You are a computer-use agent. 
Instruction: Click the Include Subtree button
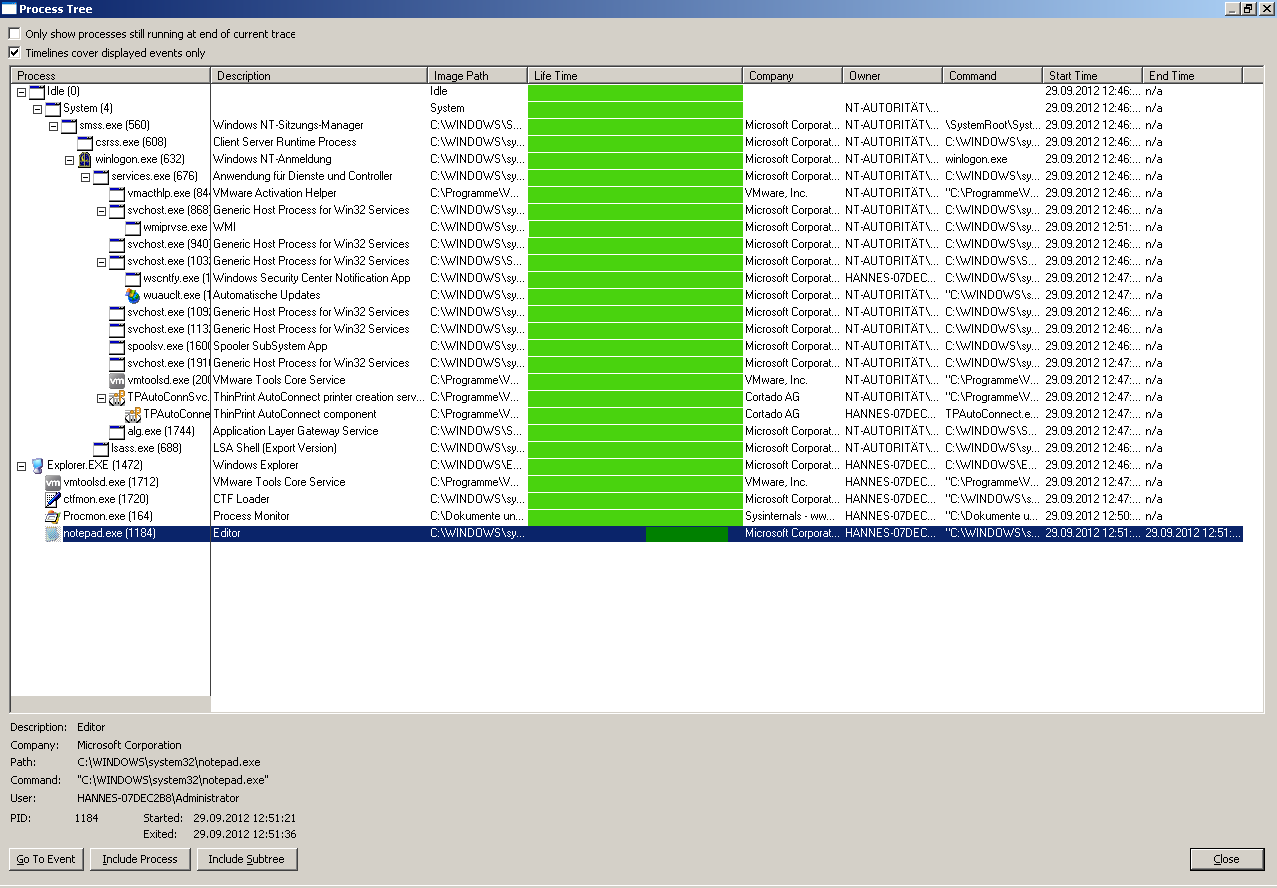(x=246, y=859)
